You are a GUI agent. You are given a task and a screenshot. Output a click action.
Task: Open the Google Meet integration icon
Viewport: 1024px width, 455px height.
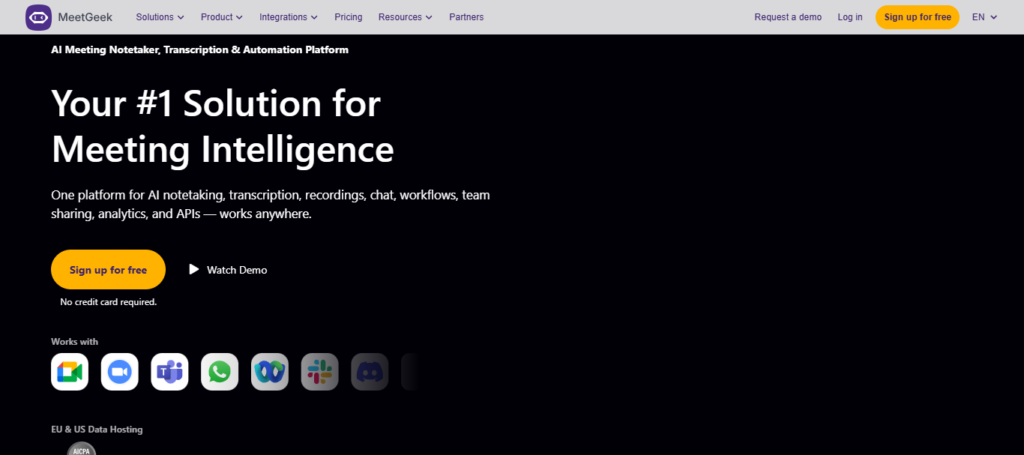tap(70, 372)
